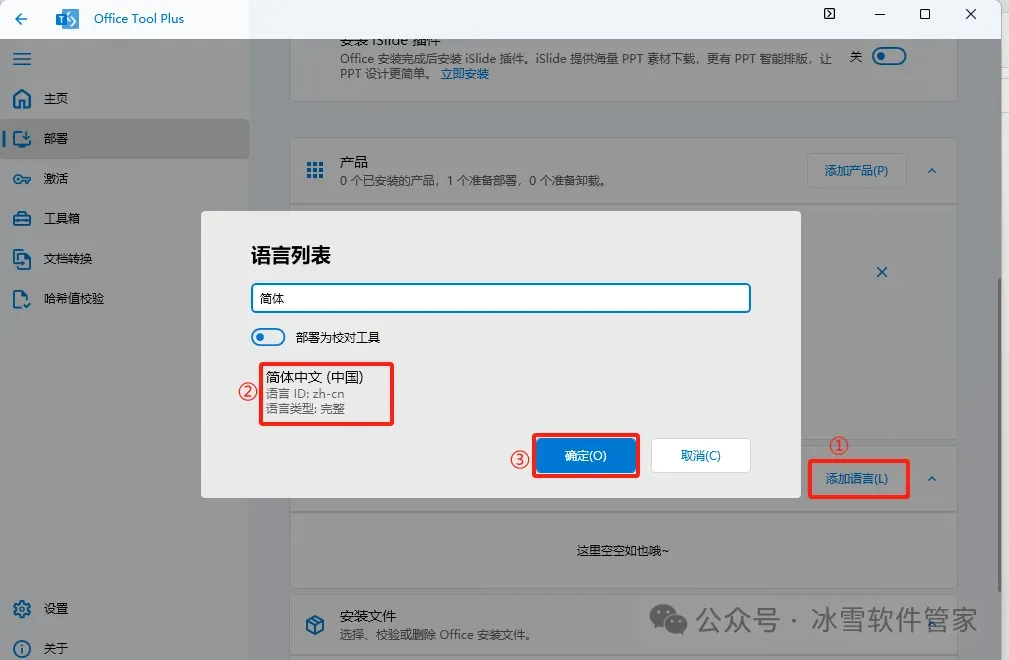
Task: Click the Office Tool Plus logo icon
Action: click(x=67, y=19)
